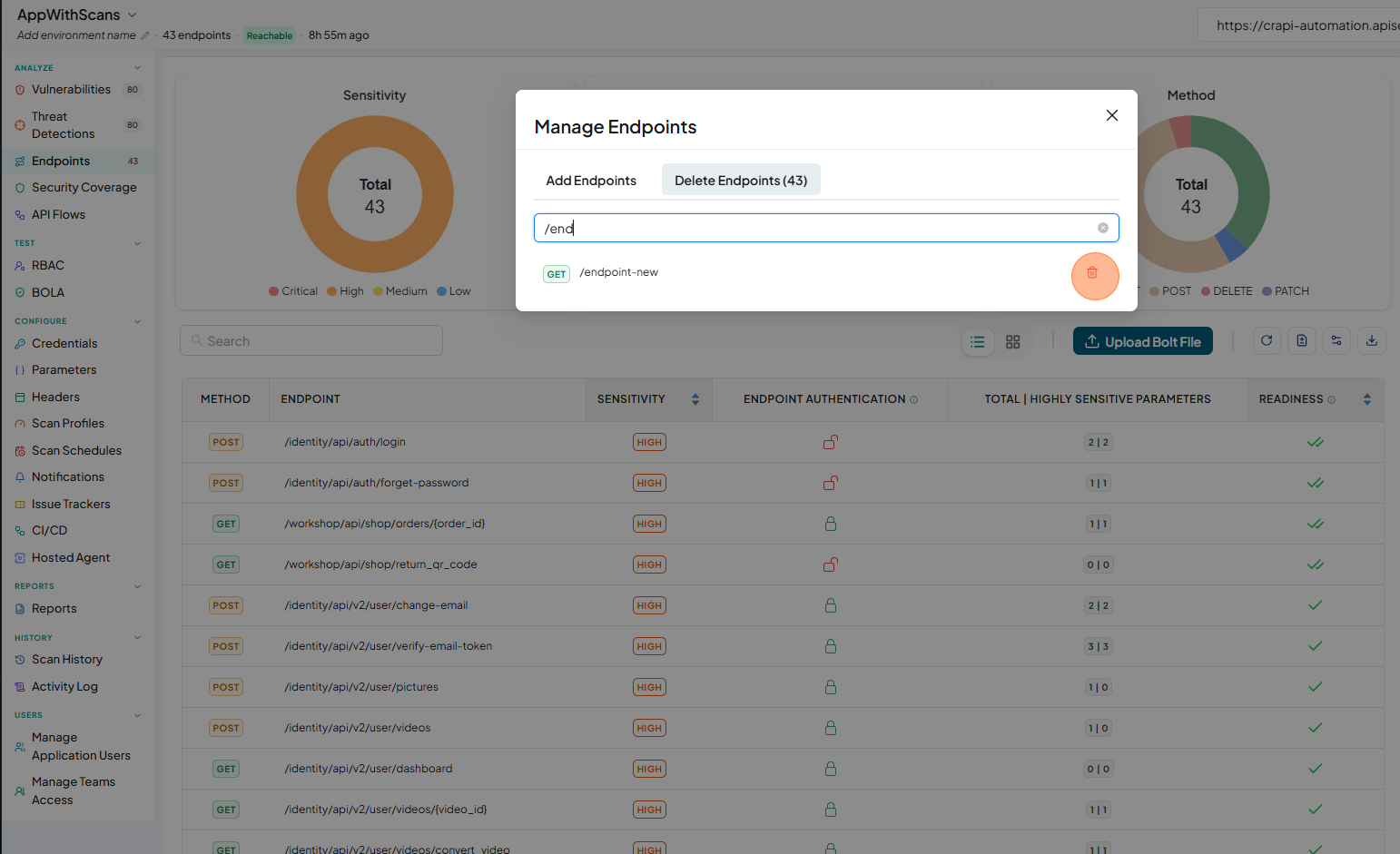Collapse the Reports sidebar section
1400x854 pixels.
[x=138, y=586]
